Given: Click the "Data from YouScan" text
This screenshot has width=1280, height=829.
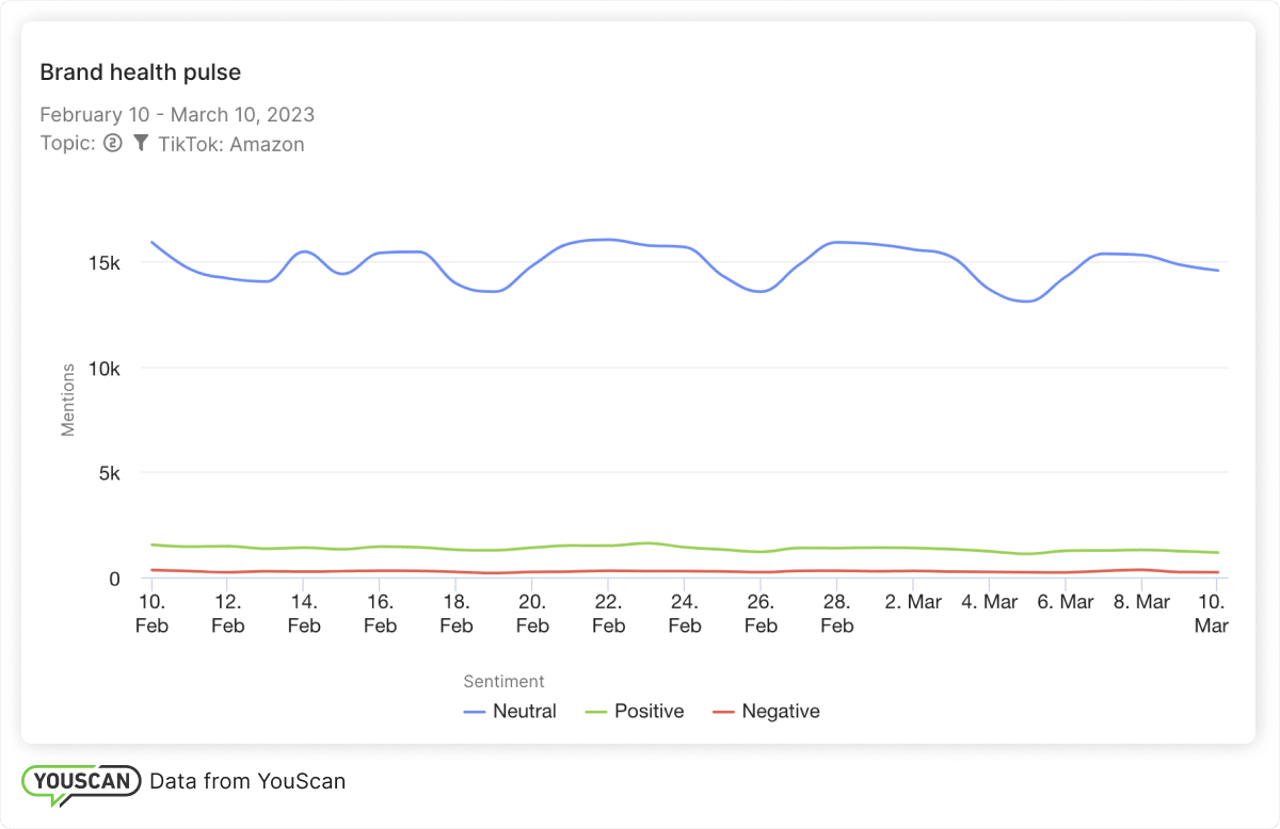Looking at the screenshot, I should [x=247, y=782].
